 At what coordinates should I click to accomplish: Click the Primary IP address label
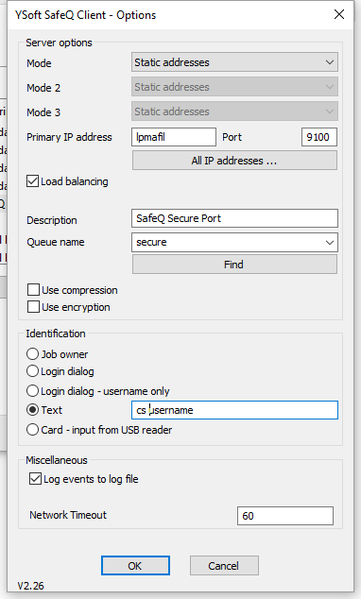[69, 137]
